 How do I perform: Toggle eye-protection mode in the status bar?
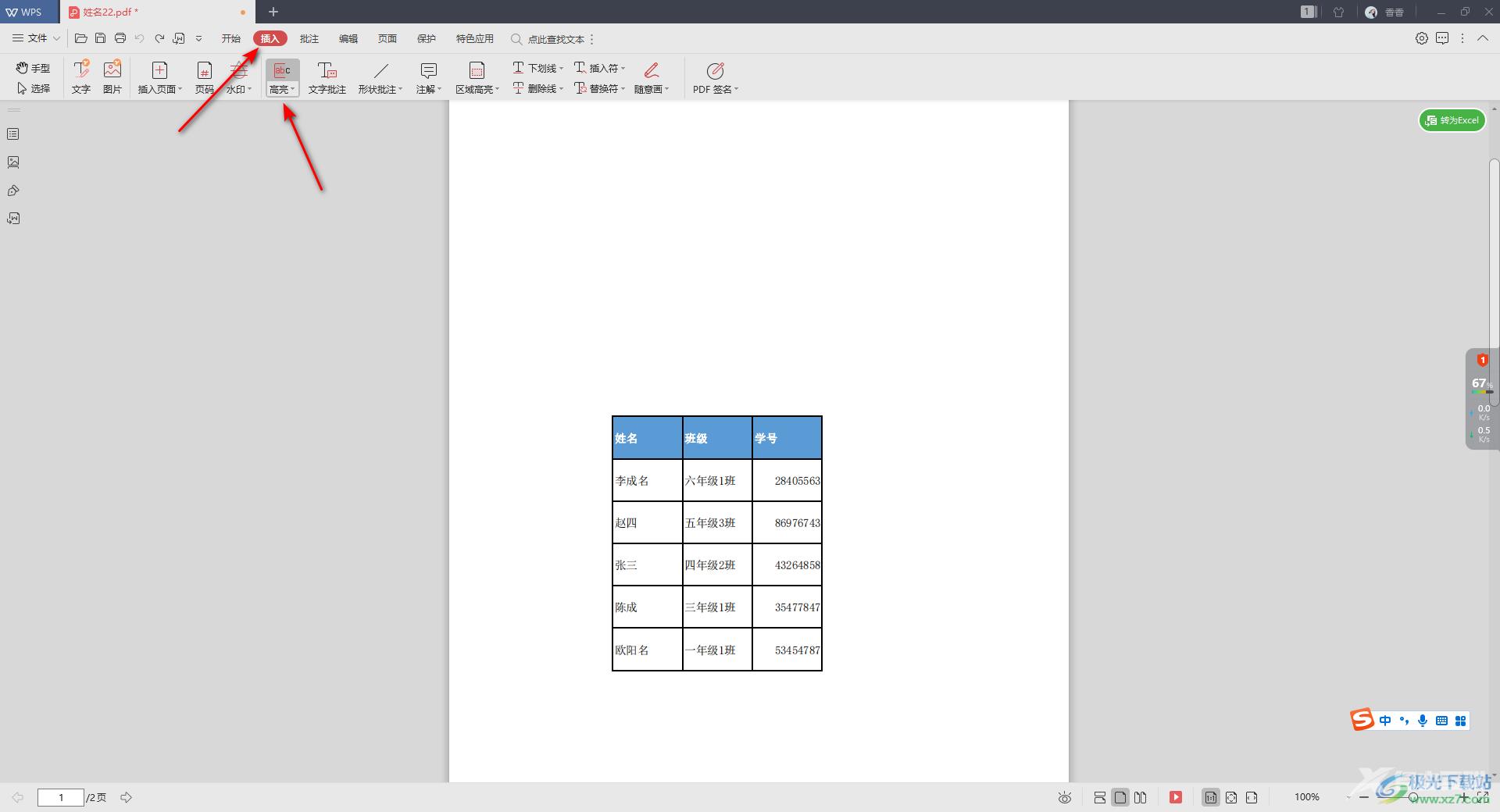pos(1065,797)
